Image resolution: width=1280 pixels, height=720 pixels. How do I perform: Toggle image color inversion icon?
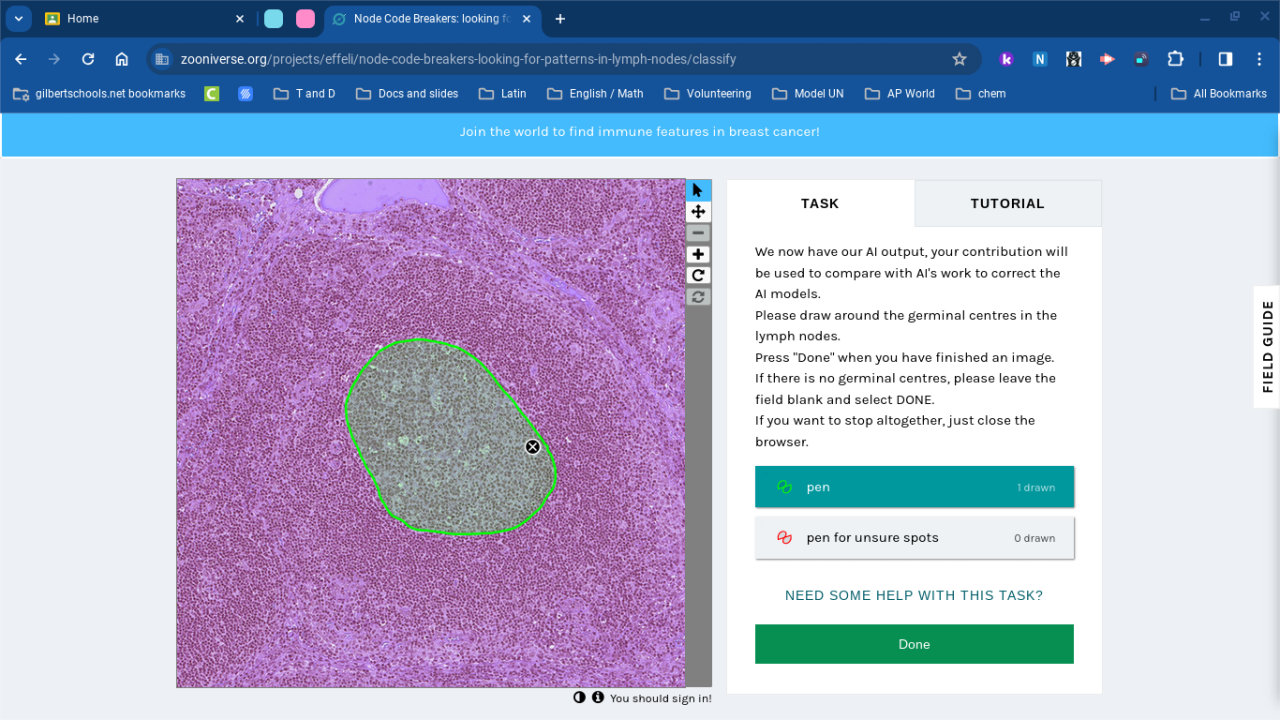(x=580, y=697)
